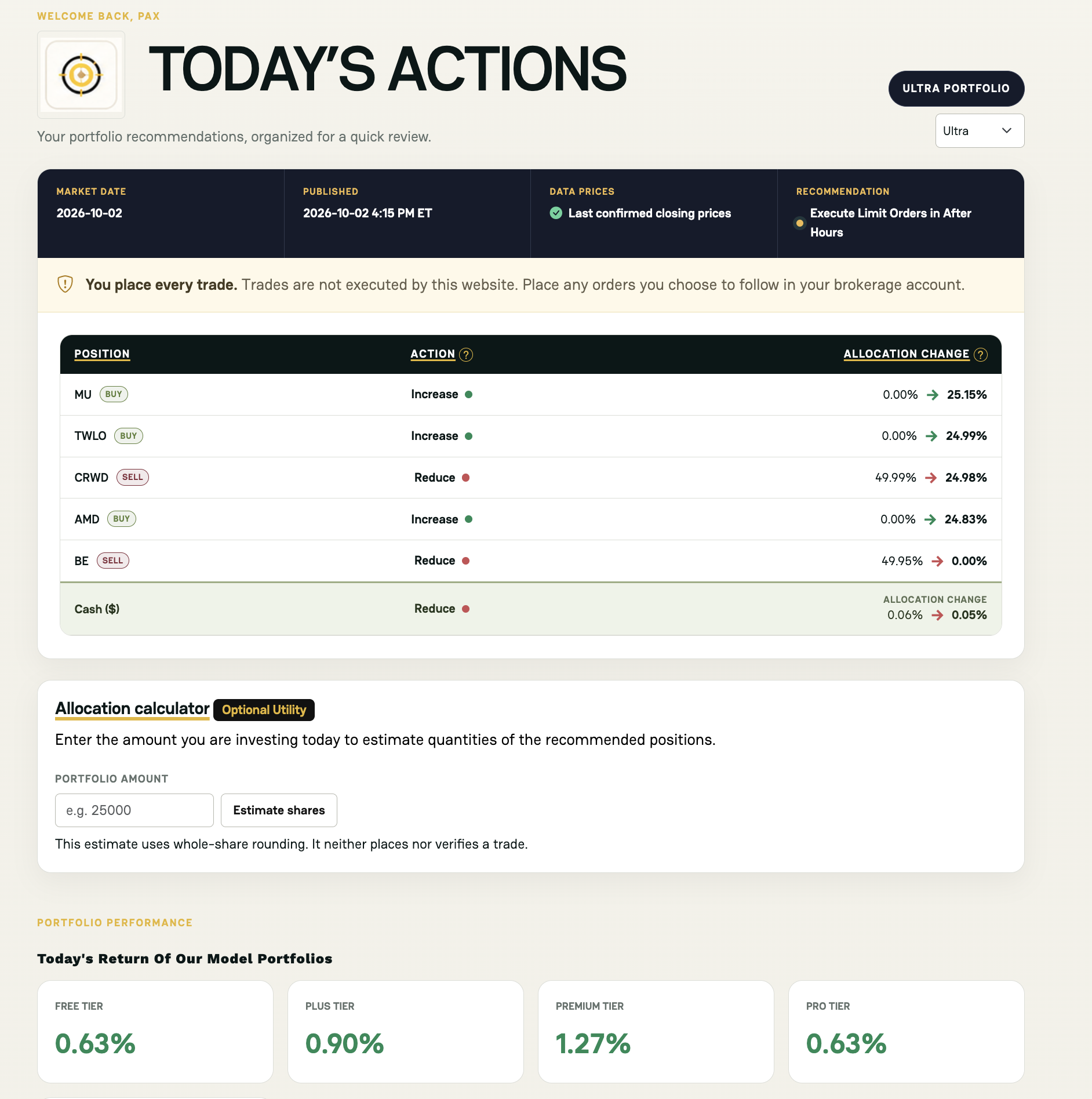The width and height of the screenshot is (1092, 1099).
Task: Click the SELL badge next to CRWD
Action: click(x=133, y=477)
